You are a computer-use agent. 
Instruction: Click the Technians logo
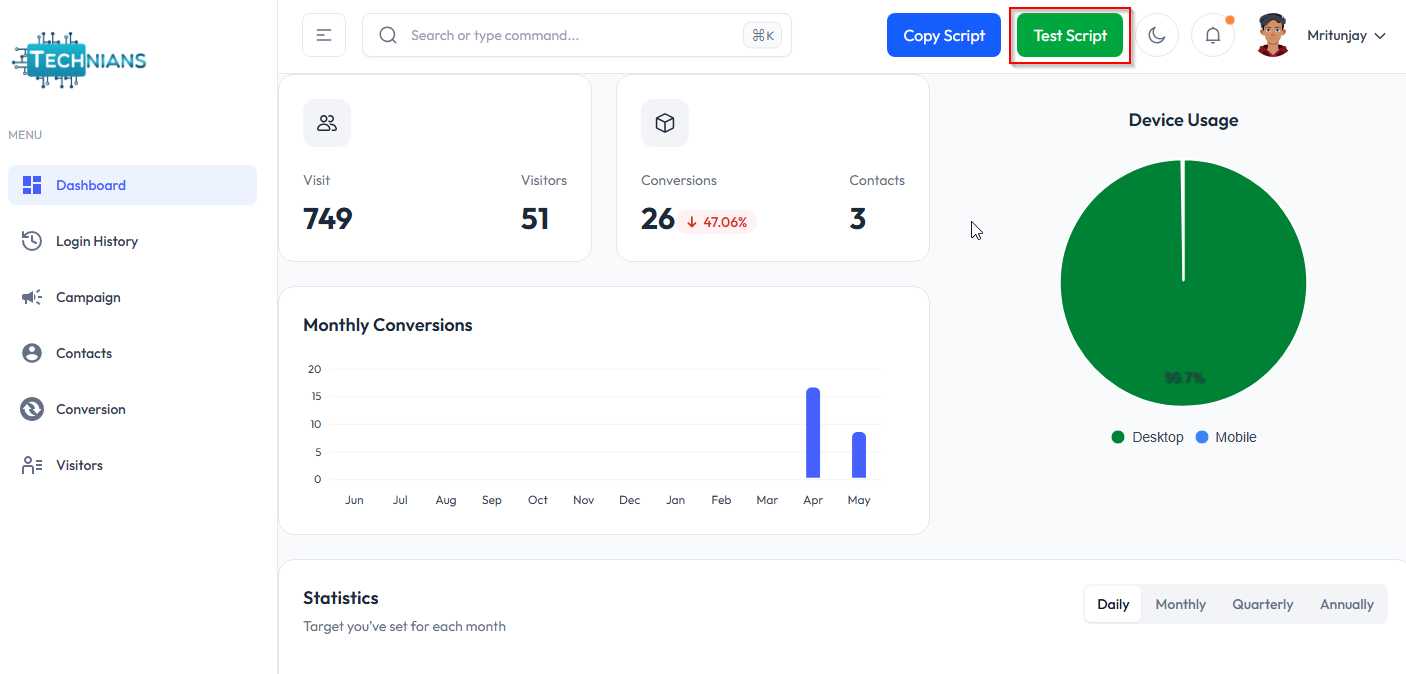click(x=79, y=60)
